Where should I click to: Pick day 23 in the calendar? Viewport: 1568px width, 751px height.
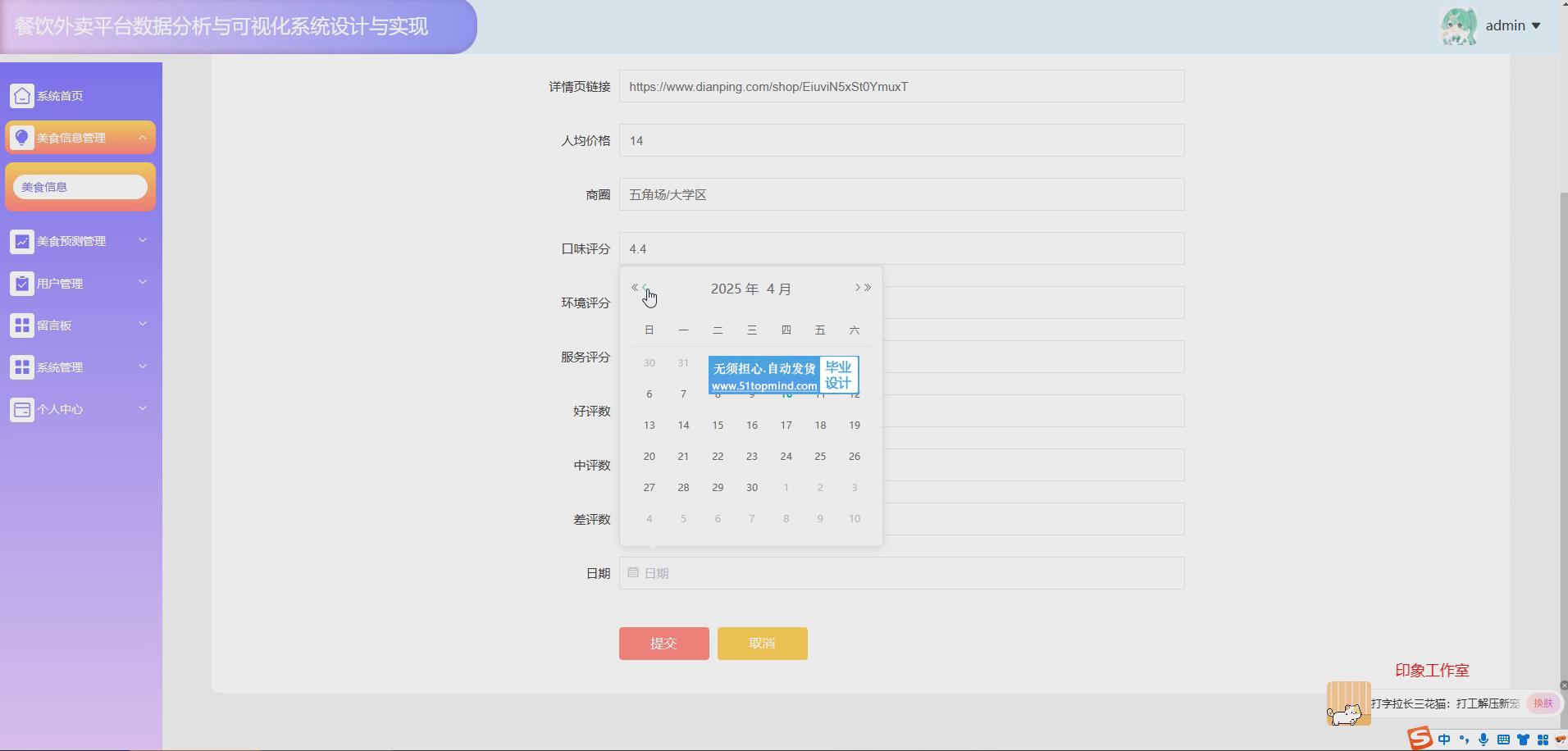[x=751, y=457]
